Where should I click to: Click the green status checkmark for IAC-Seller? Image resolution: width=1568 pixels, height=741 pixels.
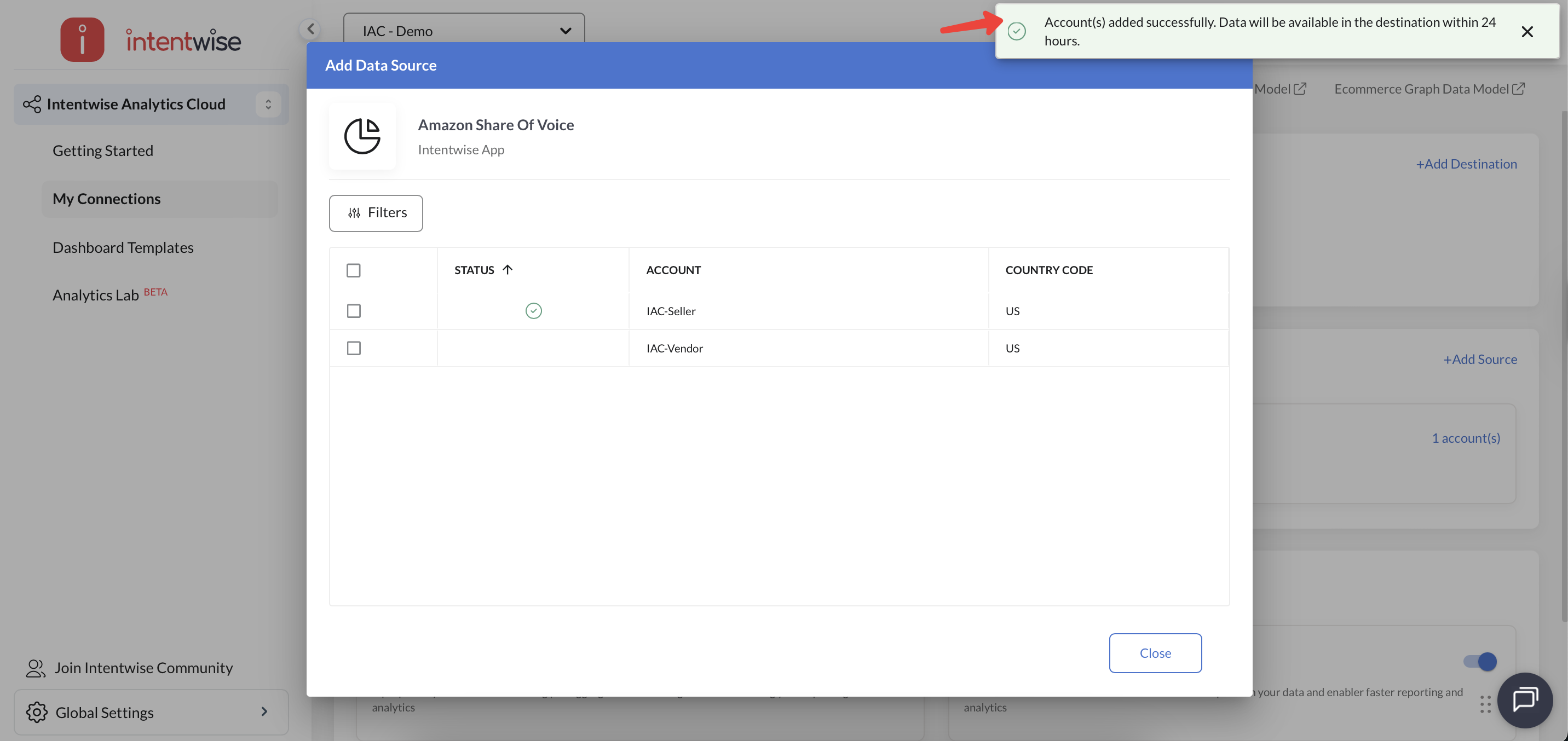(x=533, y=311)
